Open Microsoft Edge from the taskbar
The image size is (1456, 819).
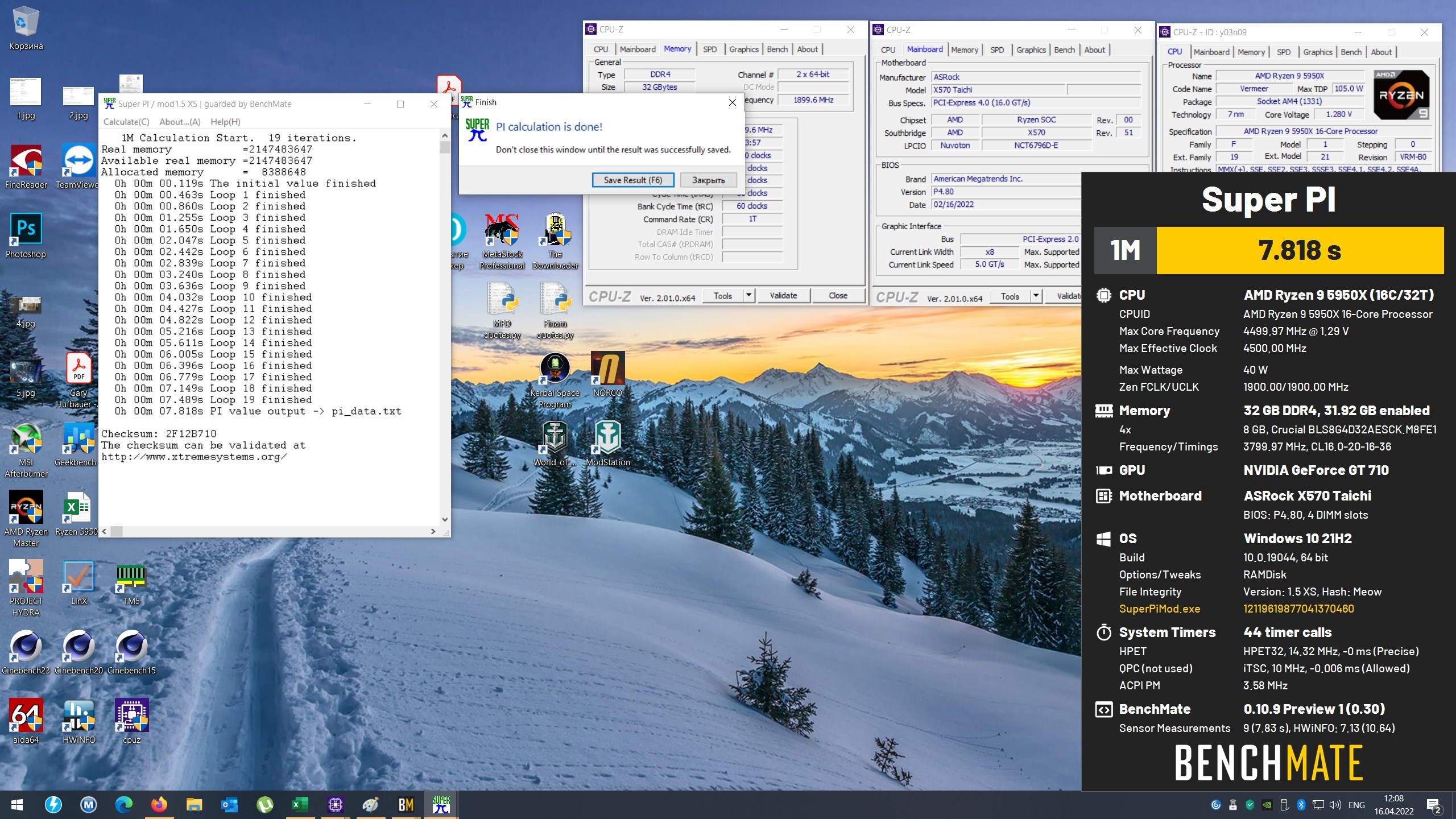coord(124,805)
